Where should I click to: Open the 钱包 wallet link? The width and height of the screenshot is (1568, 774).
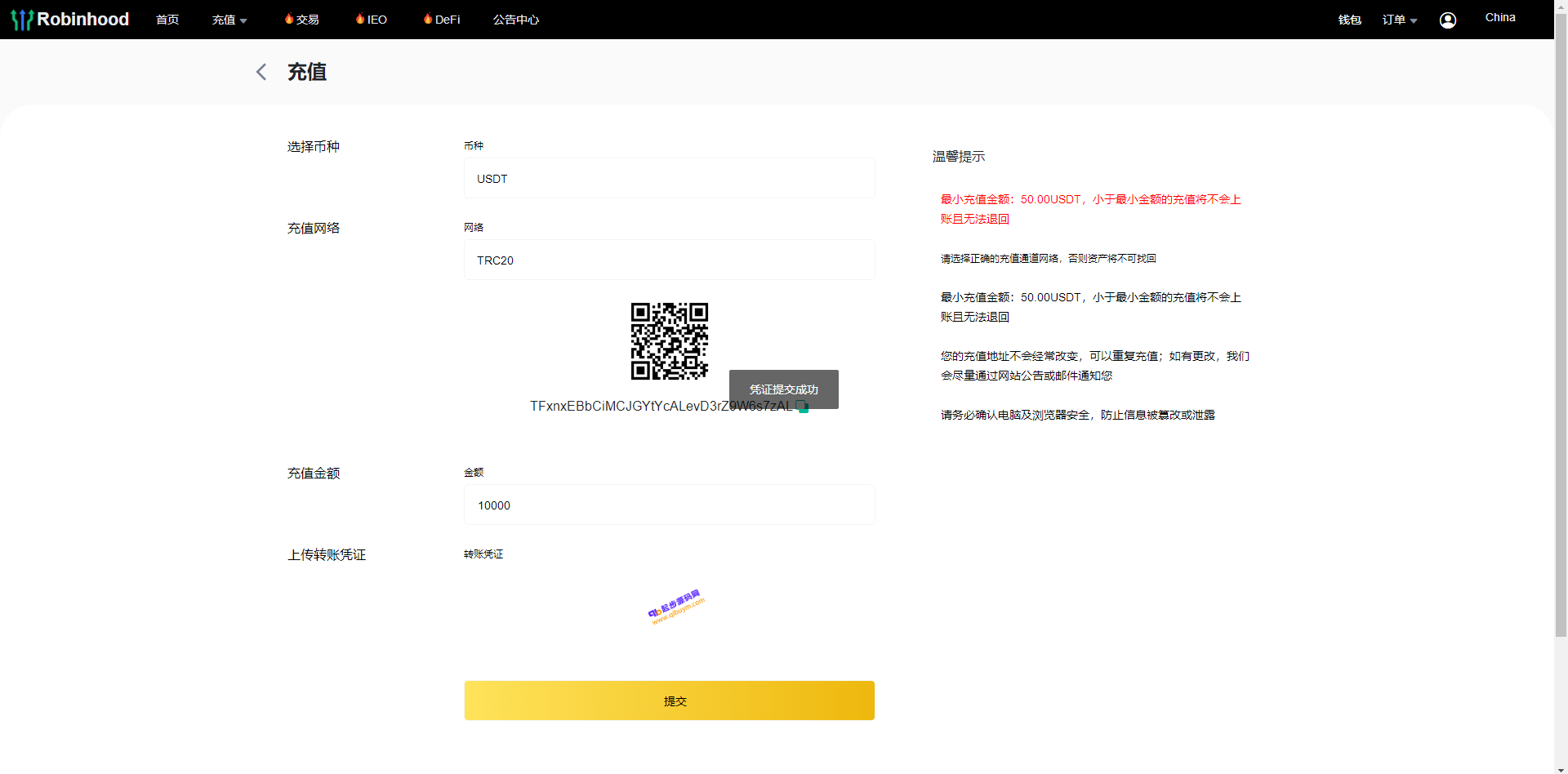[x=1349, y=20]
